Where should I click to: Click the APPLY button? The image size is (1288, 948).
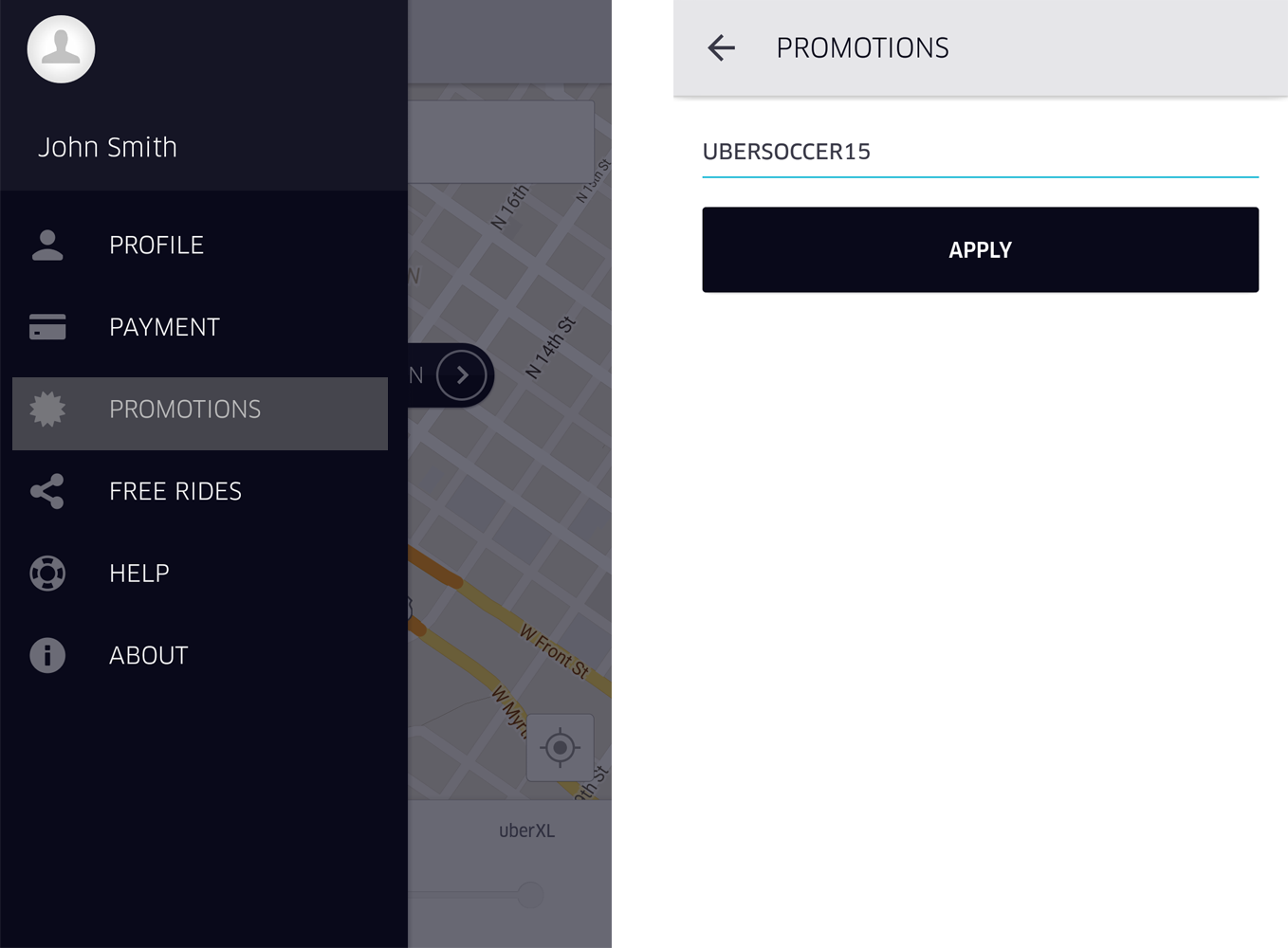click(x=980, y=249)
